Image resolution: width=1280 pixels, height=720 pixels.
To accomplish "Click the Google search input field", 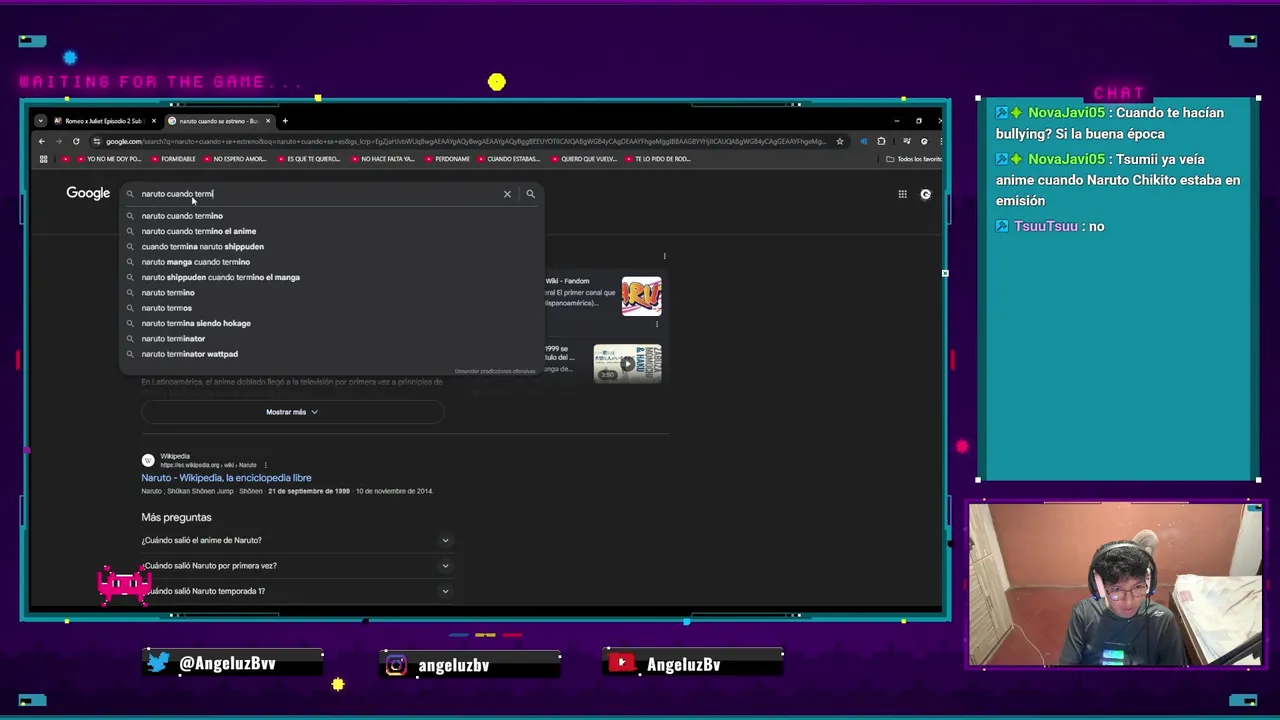I will pyautogui.click(x=320, y=194).
